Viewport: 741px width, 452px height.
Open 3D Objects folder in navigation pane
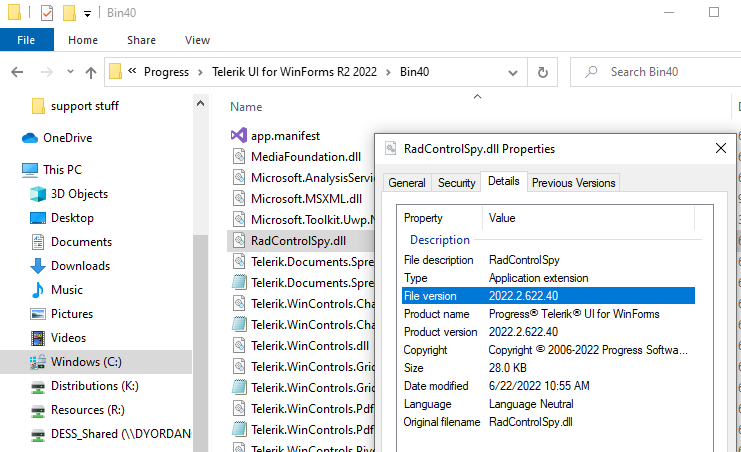79,194
